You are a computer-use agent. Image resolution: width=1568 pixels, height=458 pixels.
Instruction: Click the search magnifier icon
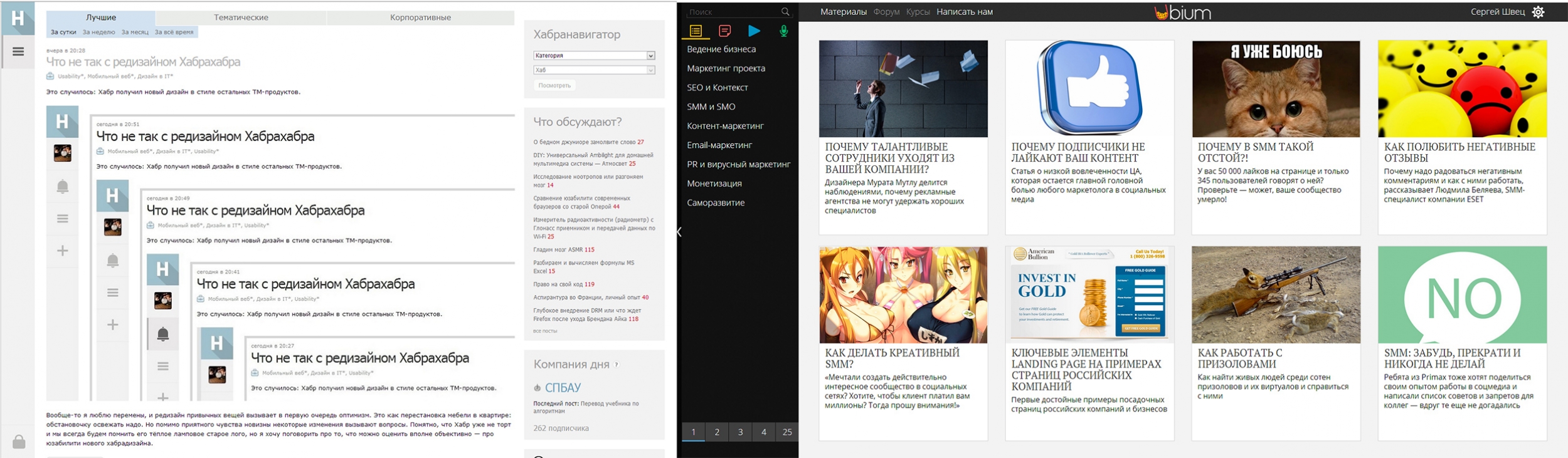click(x=785, y=12)
